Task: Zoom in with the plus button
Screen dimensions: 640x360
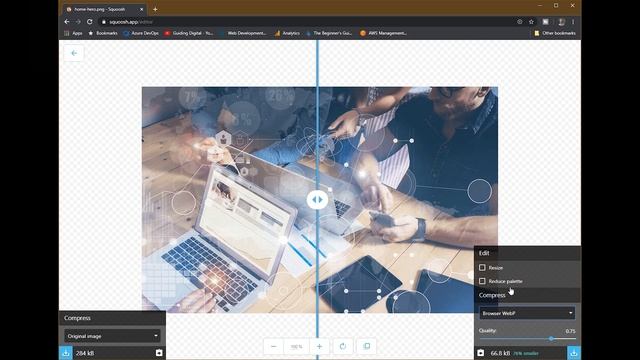Action: pyautogui.click(x=319, y=346)
